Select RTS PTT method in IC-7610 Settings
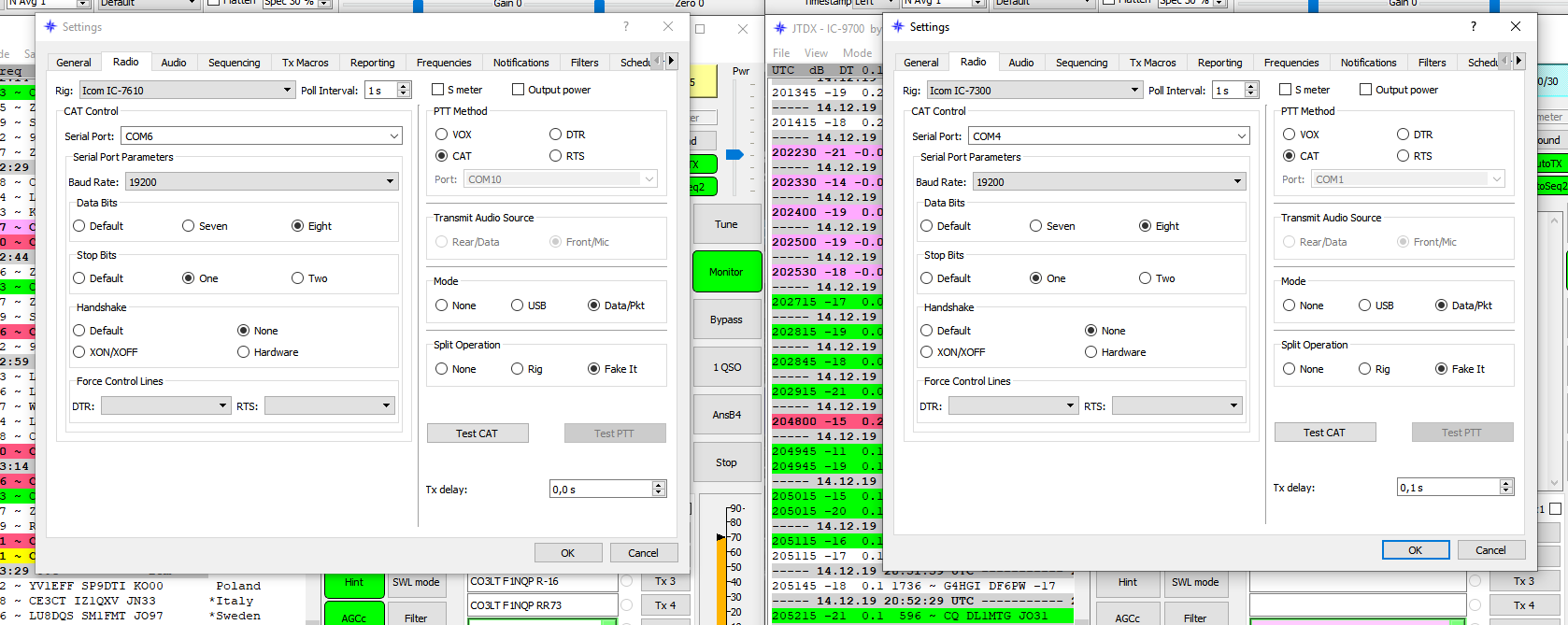 pyautogui.click(x=555, y=156)
